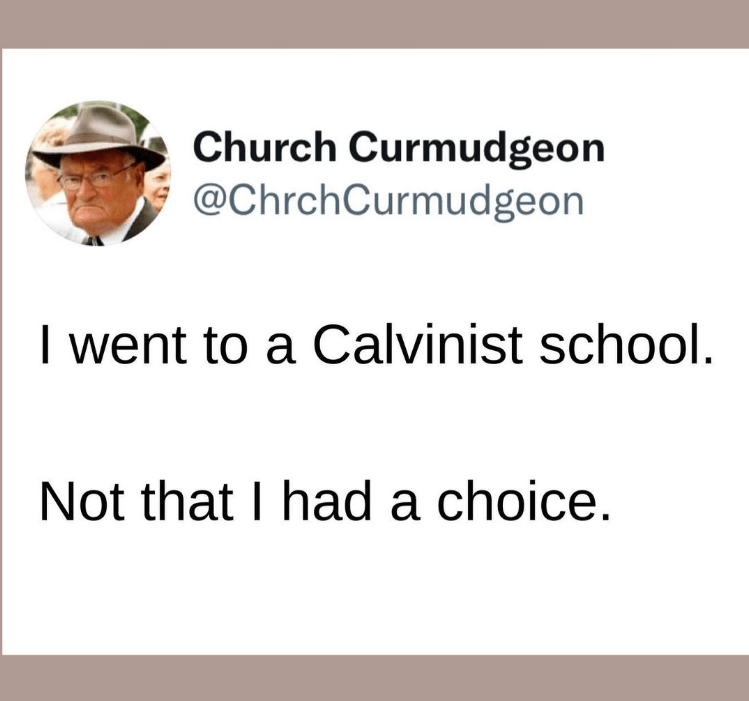Image resolution: width=749 pixels, height=701 pixels.
Task: Click the bottom taupe border bar
Action: (x=374, y=678)
